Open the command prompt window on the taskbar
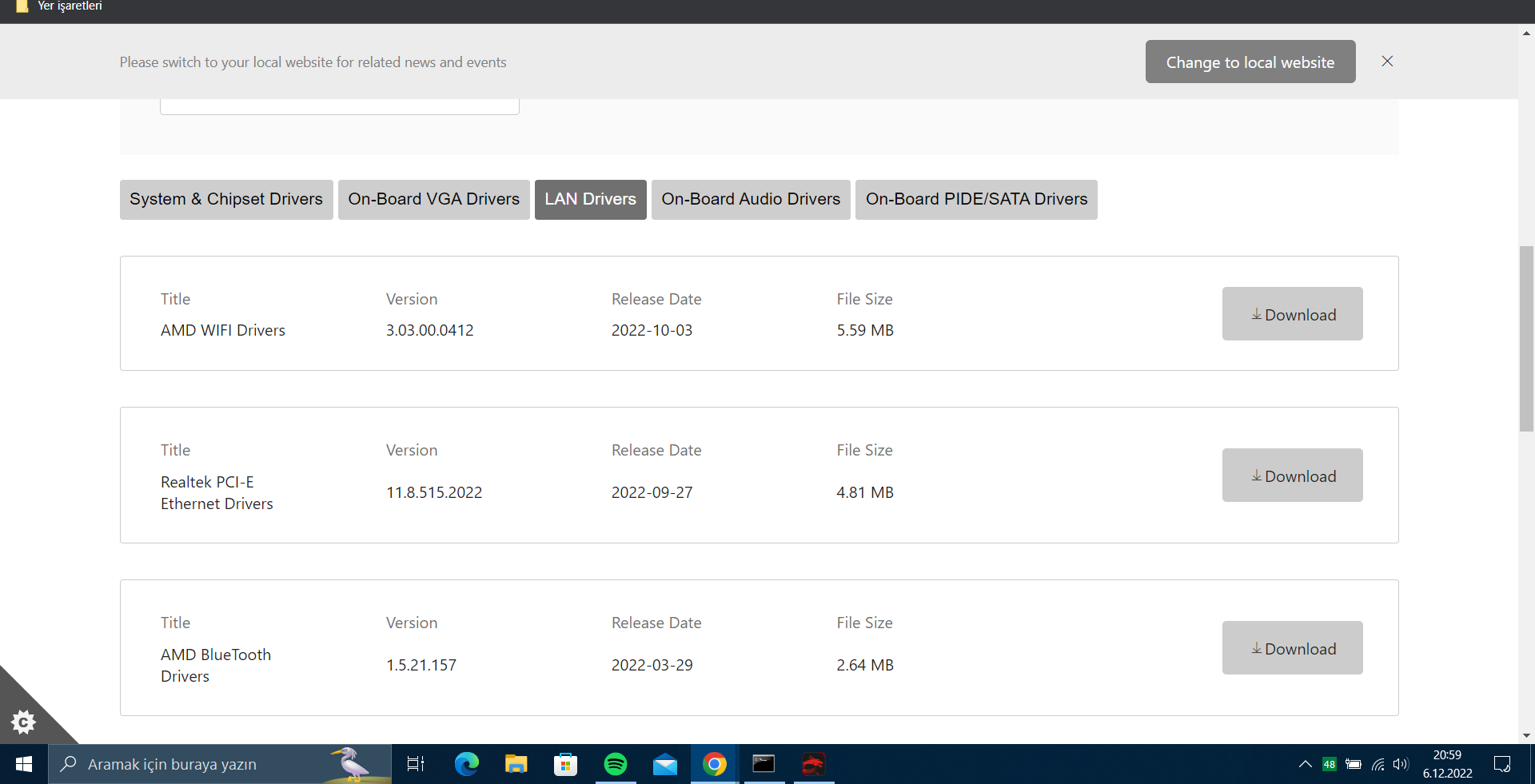The height and width of the screenshot is (784, 1535). click(764, 764)
